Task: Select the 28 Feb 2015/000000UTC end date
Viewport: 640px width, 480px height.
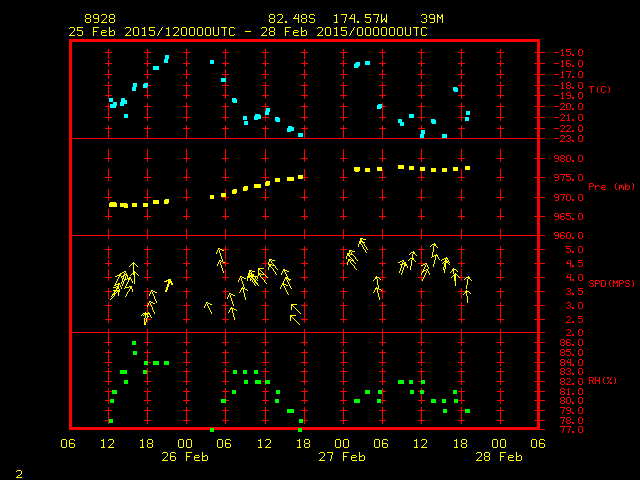Action: coord(344,32)
